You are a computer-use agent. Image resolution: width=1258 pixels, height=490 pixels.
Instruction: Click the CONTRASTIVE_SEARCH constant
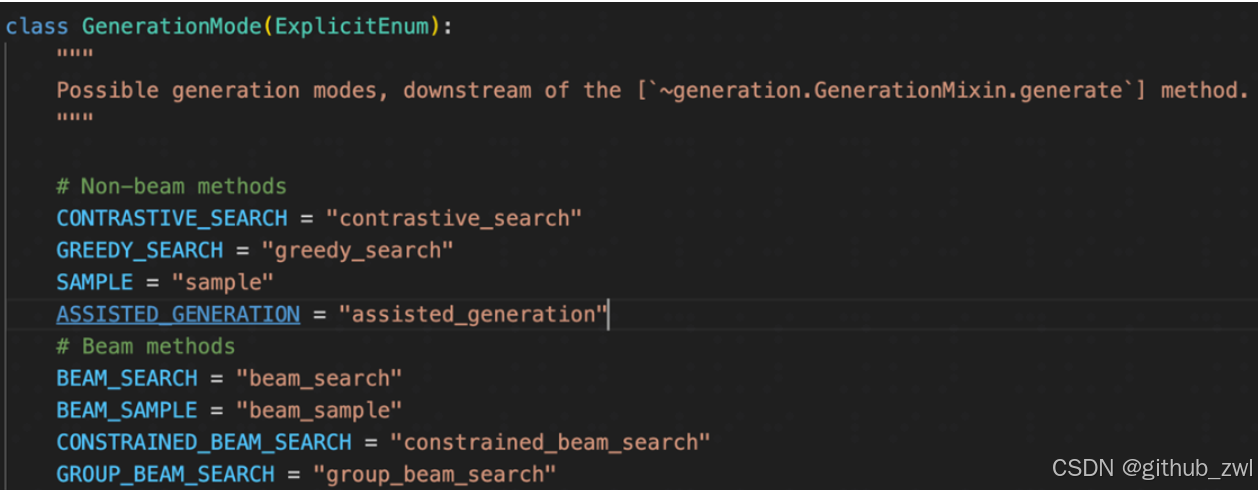171,218
